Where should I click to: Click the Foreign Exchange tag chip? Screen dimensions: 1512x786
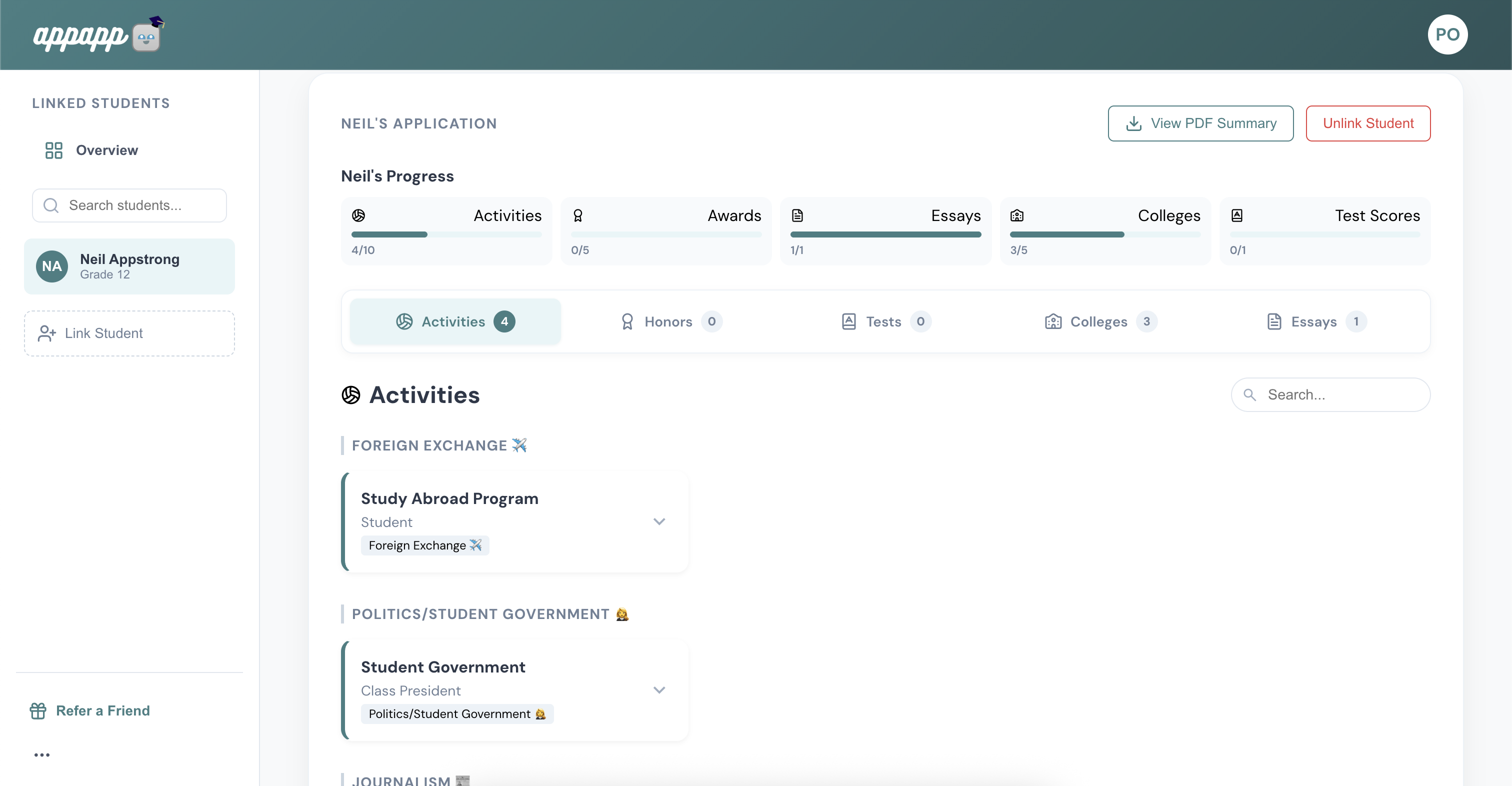click(425, 545)
